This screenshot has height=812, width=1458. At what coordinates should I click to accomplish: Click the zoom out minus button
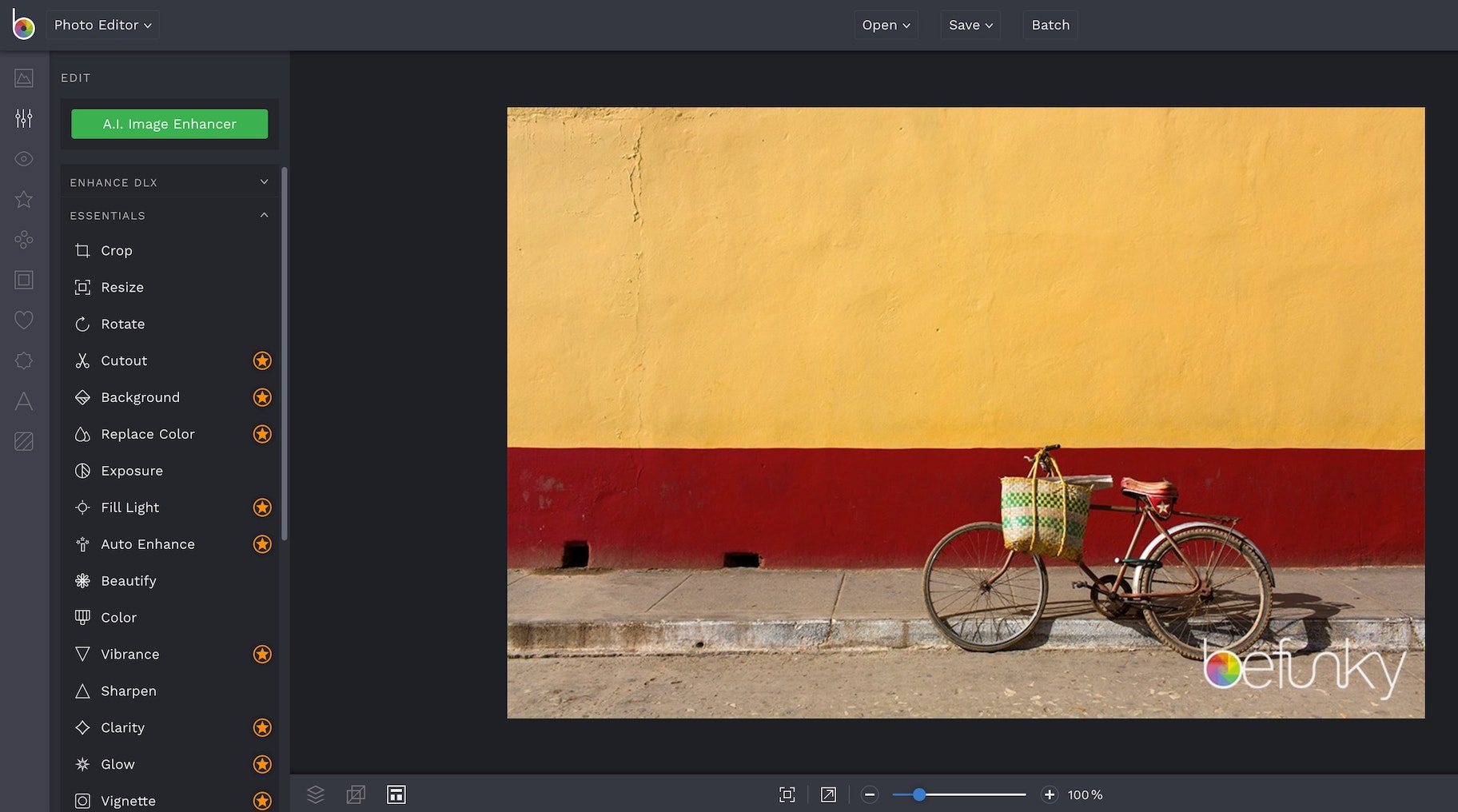870,794
